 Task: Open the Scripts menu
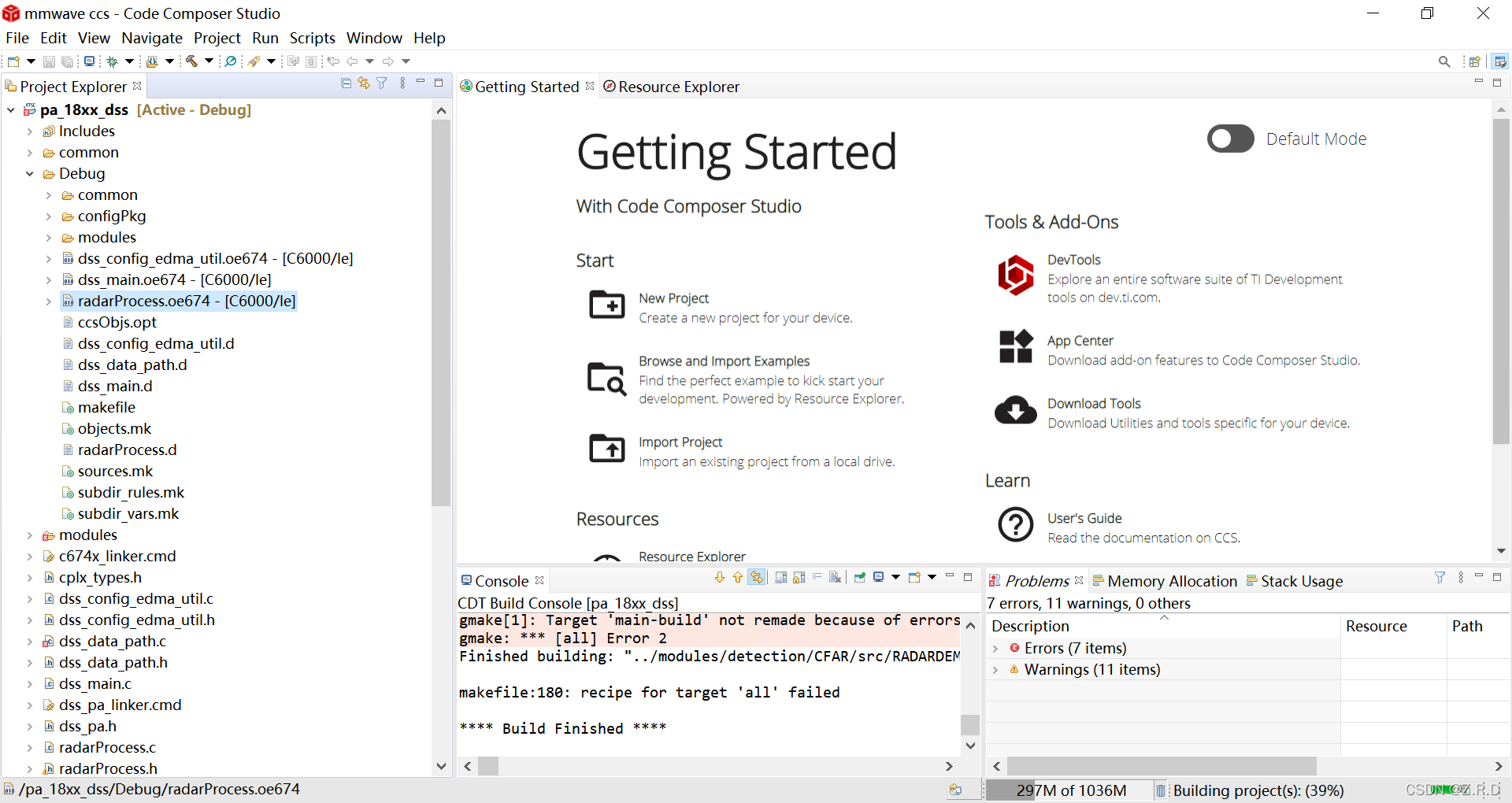click(313, 38)
